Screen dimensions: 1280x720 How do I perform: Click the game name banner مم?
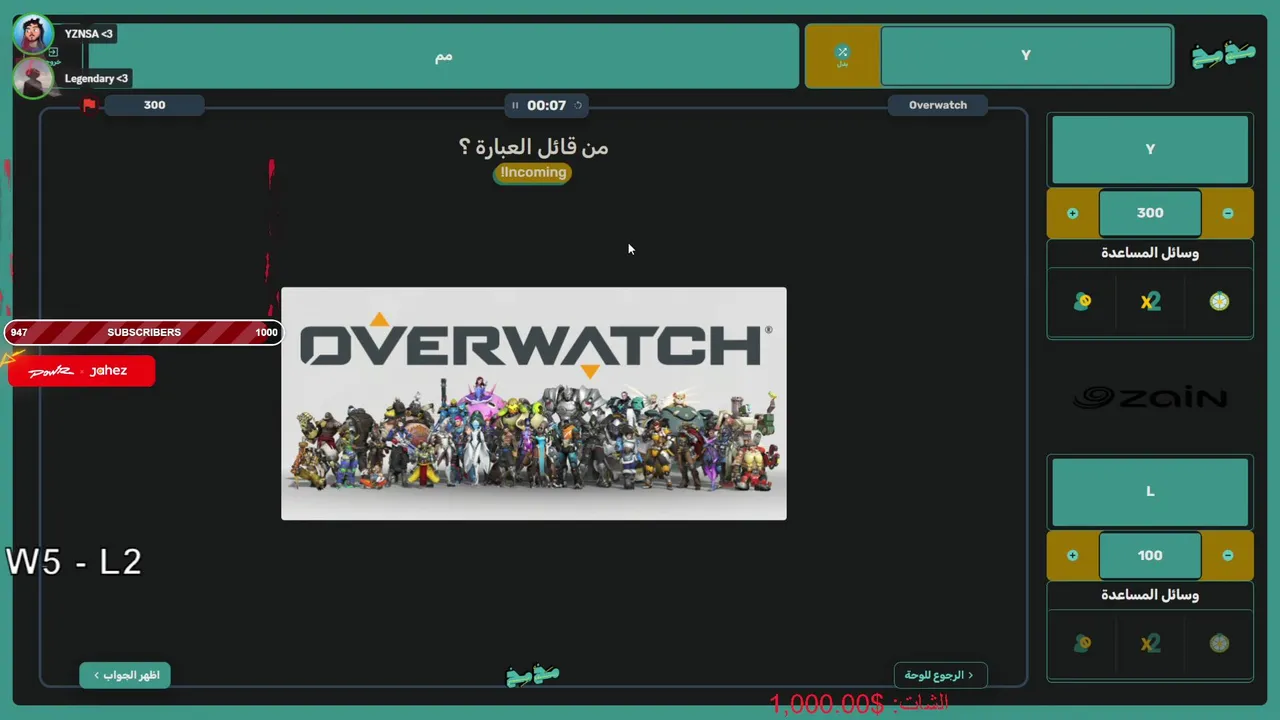(x=444, y=56)
